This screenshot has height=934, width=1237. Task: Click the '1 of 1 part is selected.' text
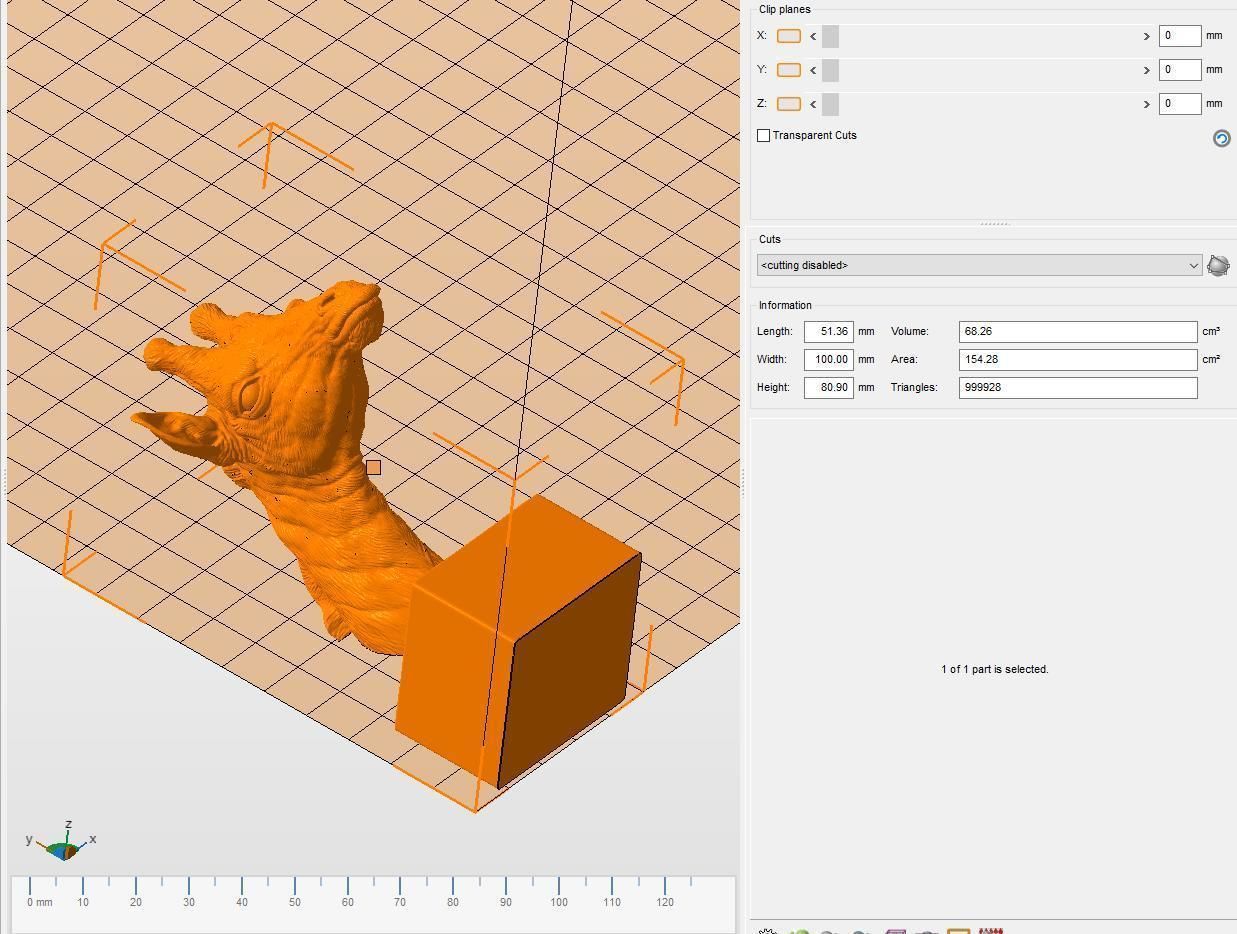click(x=995, y=669)
